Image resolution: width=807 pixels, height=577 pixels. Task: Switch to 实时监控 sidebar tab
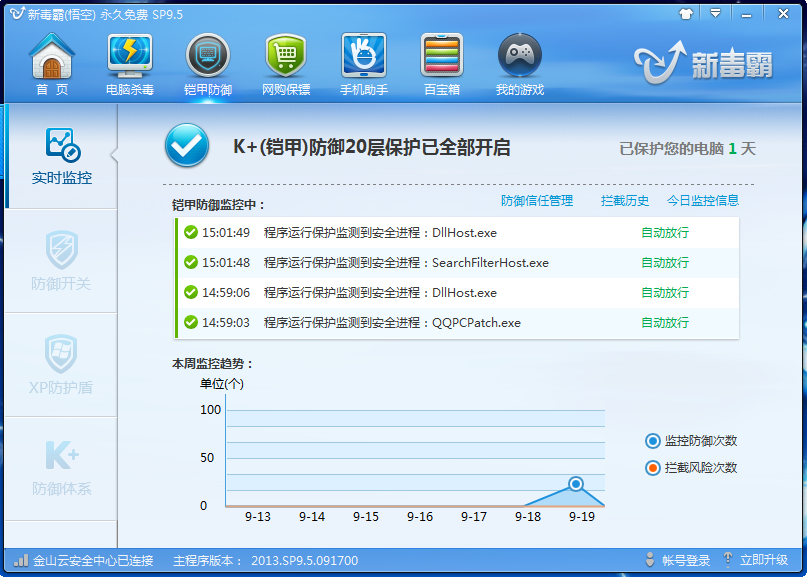click(x=62, y=156)
